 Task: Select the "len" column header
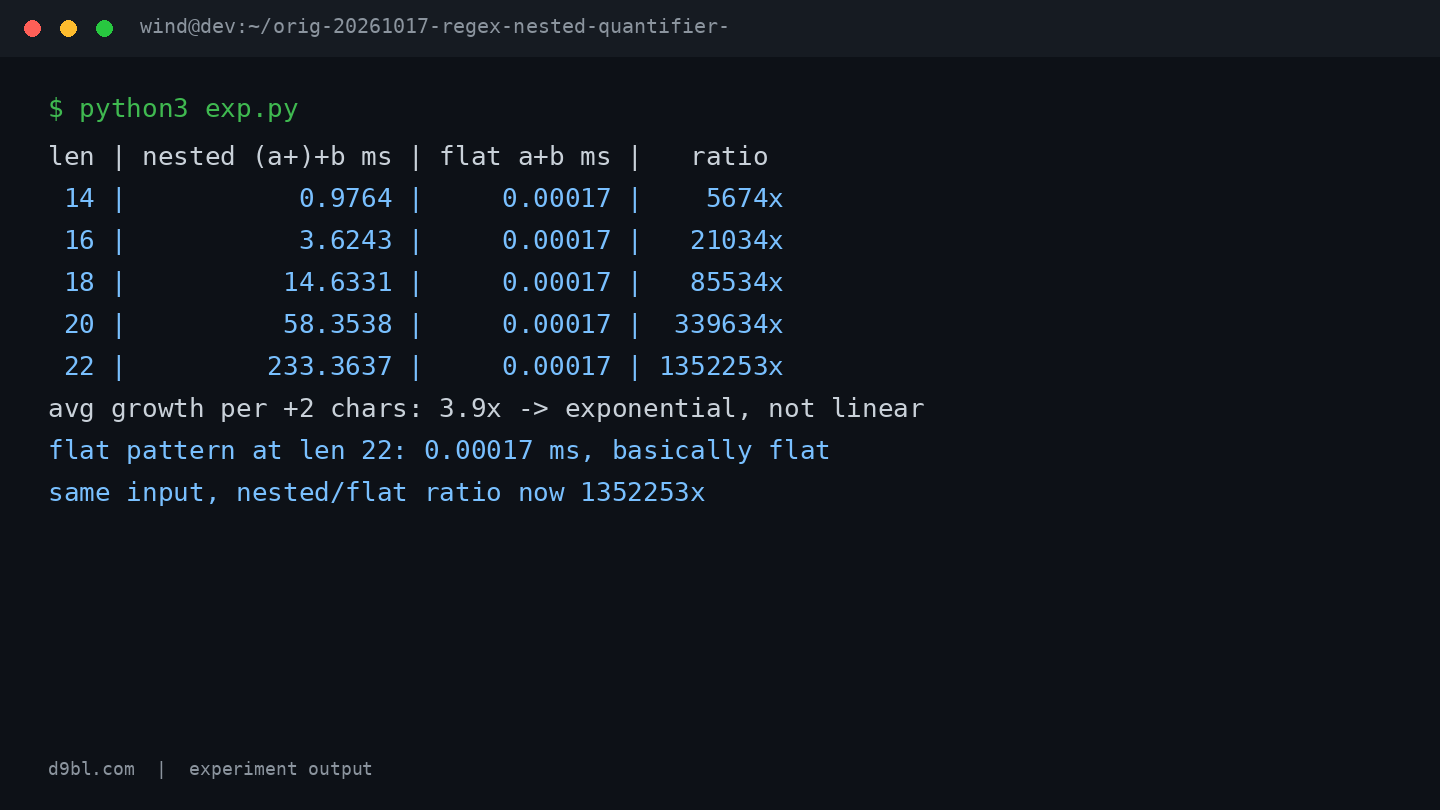71,156
